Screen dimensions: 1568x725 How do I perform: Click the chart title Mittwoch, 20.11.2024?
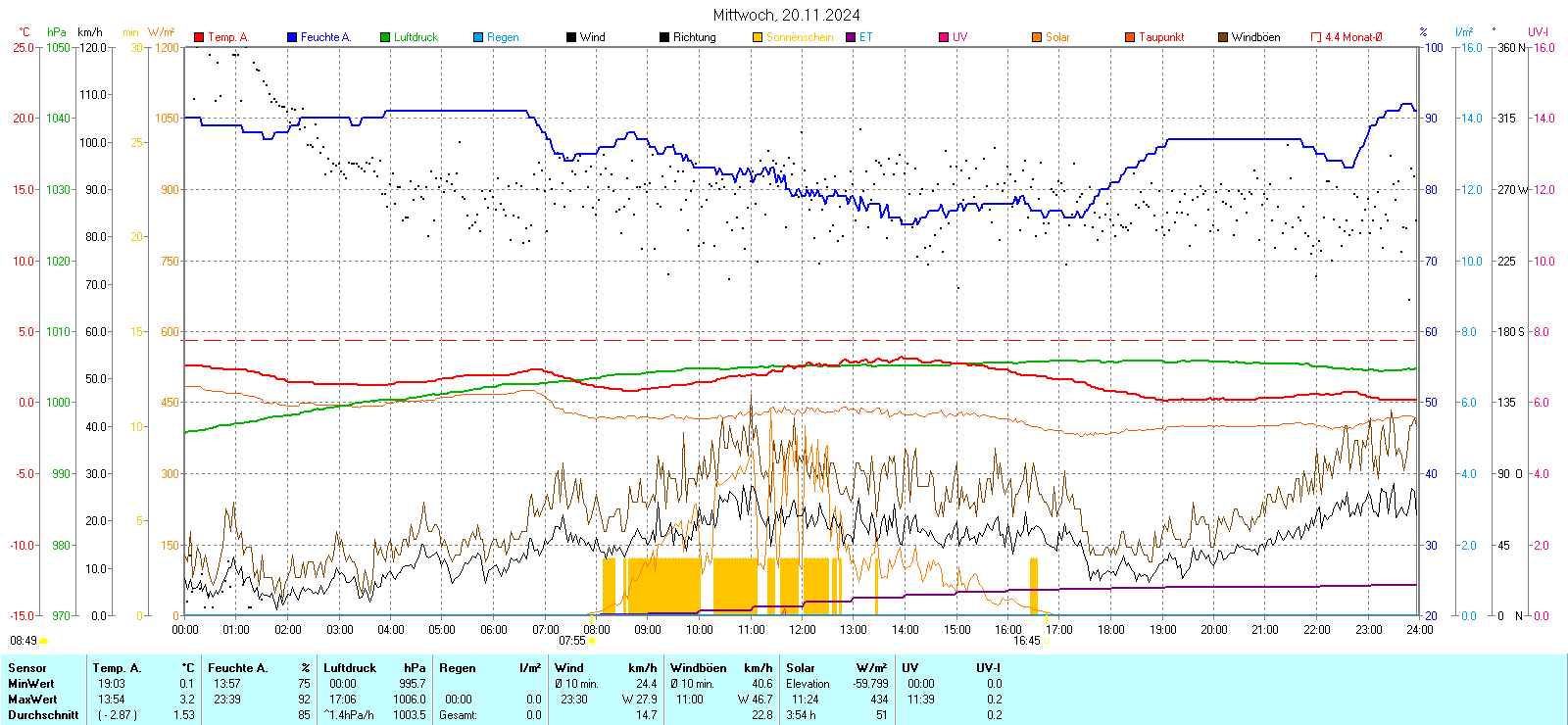pos(786,15)
